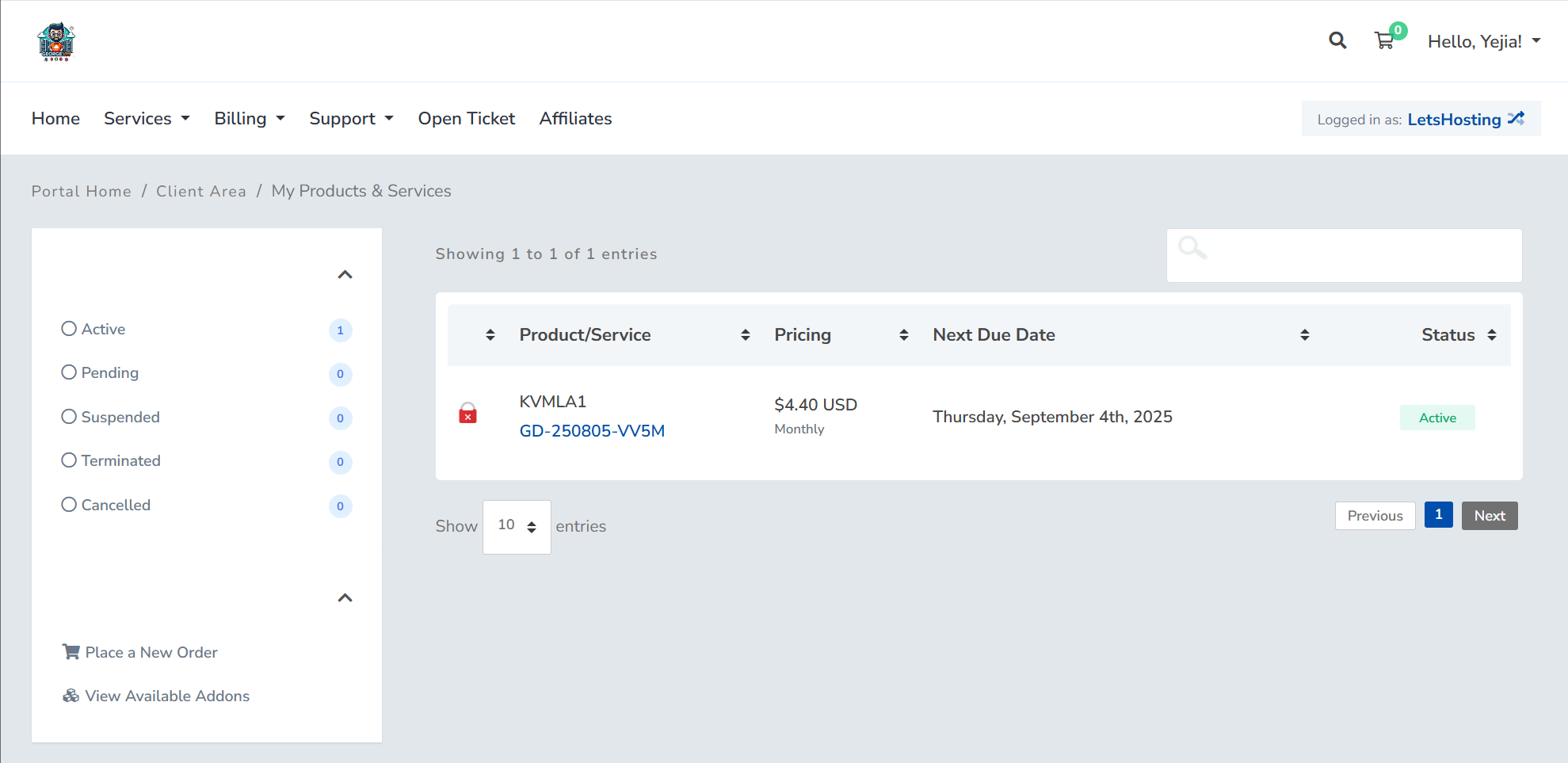The height and width of the screenshot is (763, 1568).
Task: Open the Affiliates nav item
Action: [575, 118]
